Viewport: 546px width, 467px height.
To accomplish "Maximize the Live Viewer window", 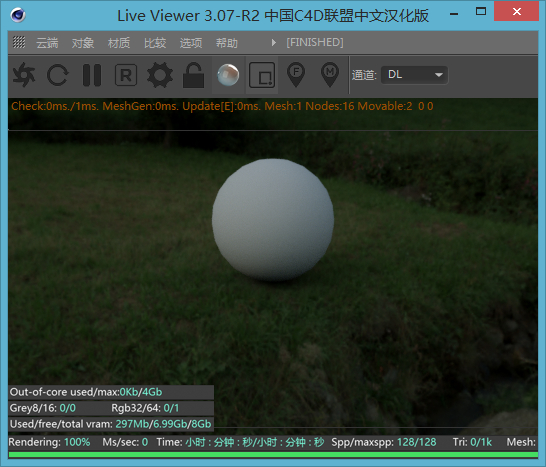I will [x=481, y=11].
